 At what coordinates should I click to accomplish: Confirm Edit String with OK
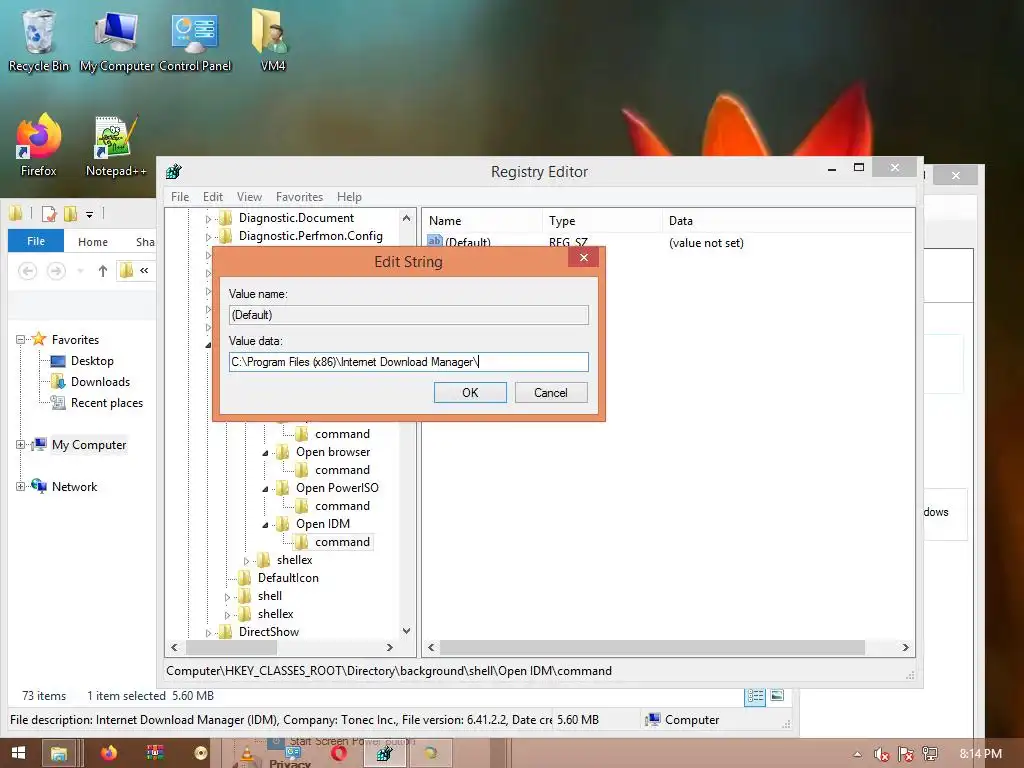point(470,392)
